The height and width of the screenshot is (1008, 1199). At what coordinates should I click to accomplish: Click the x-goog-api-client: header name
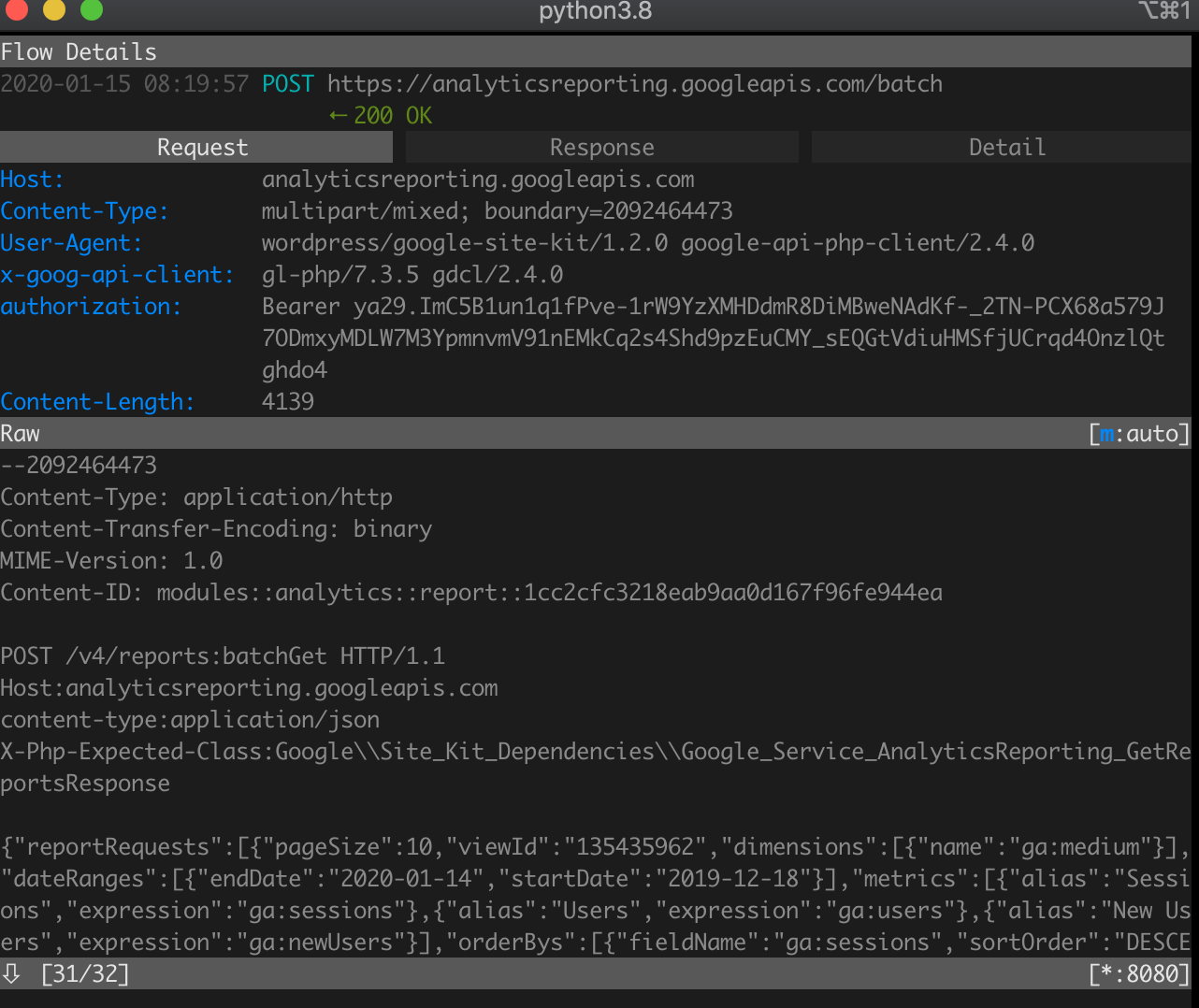pos(117,275)
